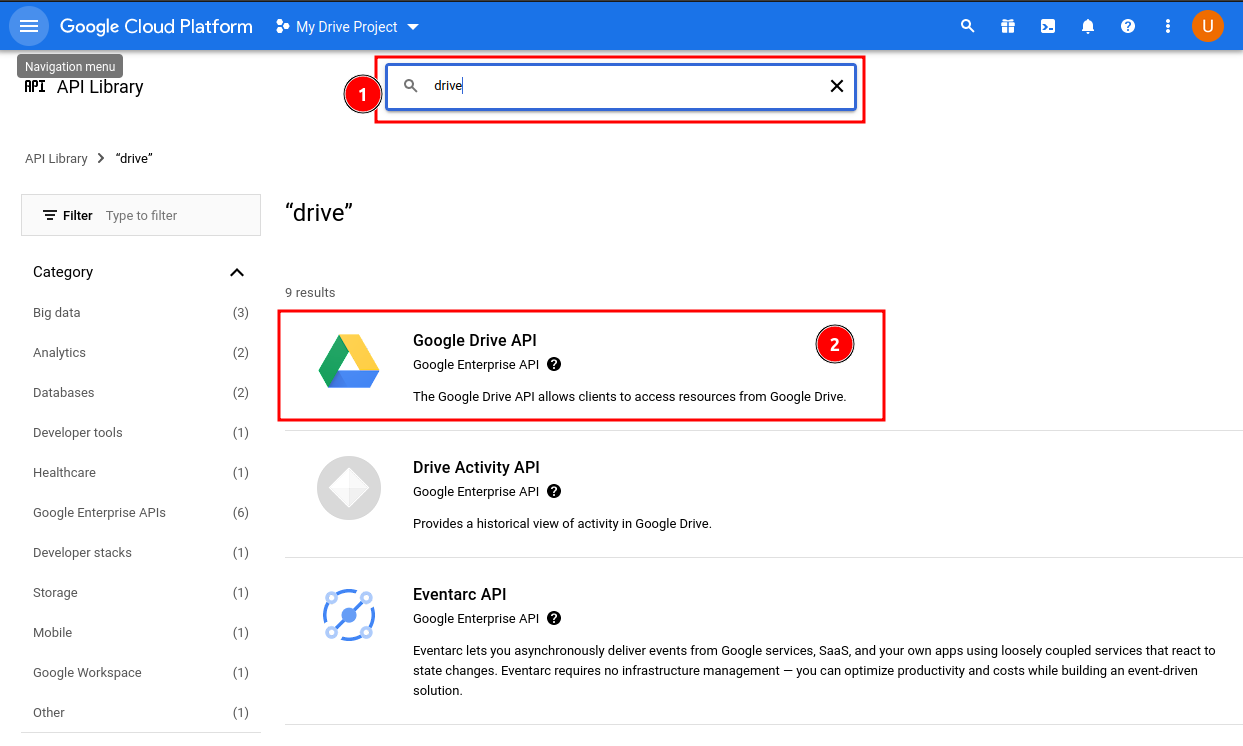The height and width of the screenshot is (746, 1243).
Task: Open the hamburger navigation menu
Action: coord(29,26)
